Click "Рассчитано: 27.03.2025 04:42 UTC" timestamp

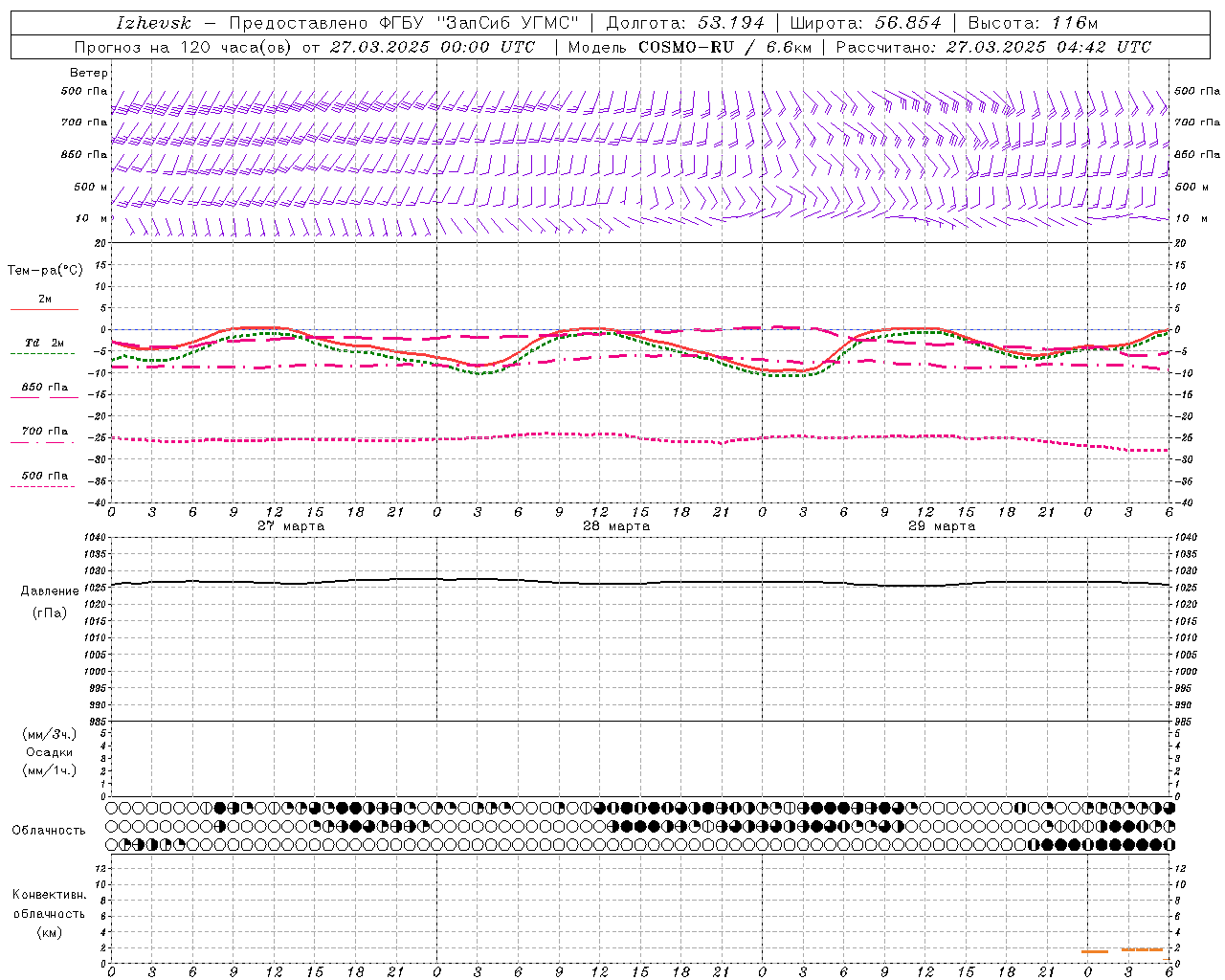point(993,47)
